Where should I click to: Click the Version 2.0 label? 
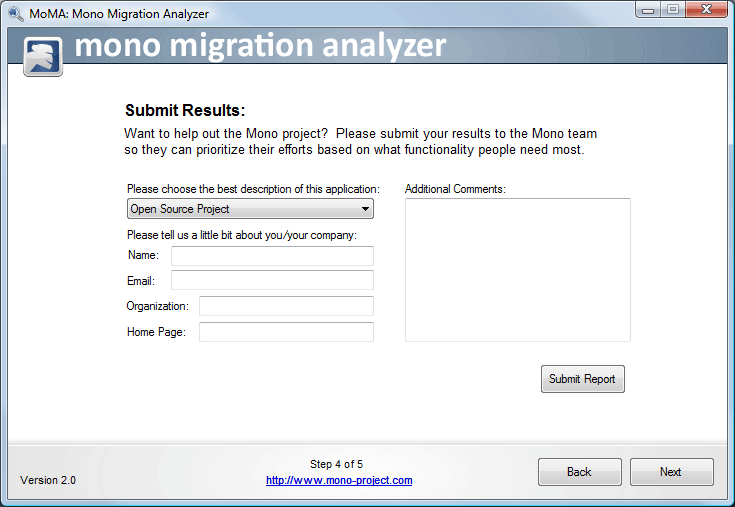pos(48,480)
